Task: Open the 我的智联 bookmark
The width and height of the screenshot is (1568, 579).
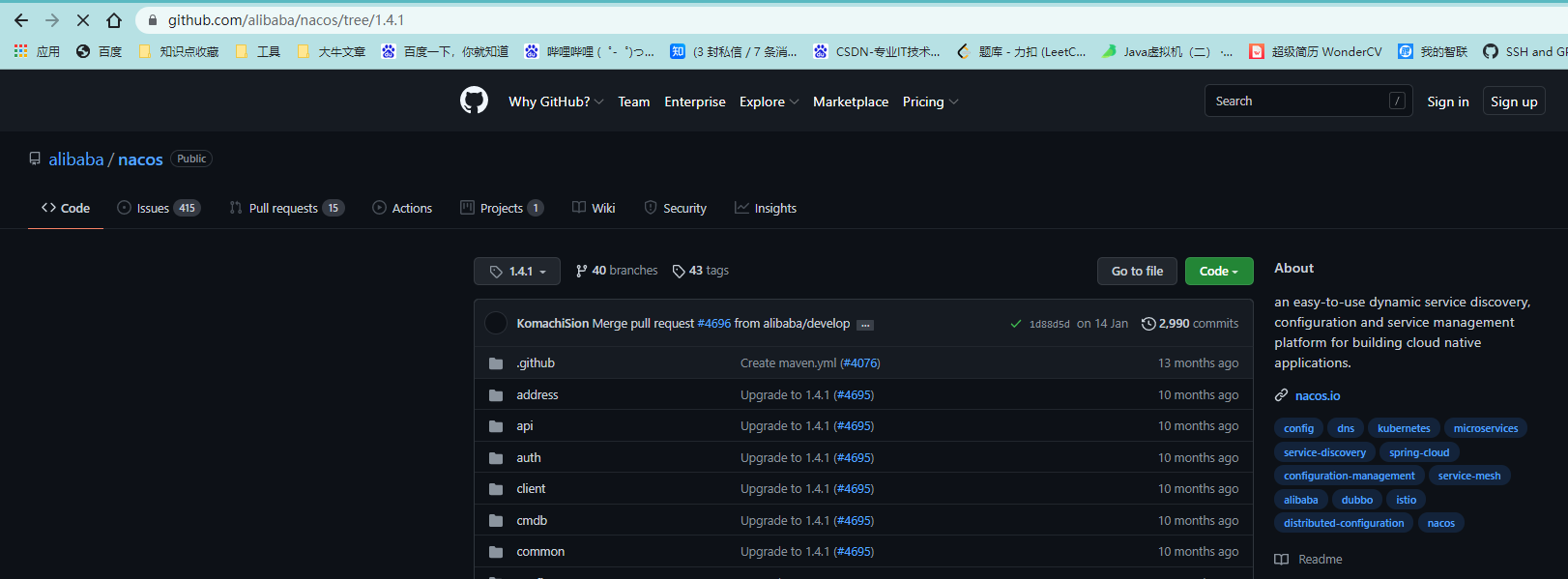Action: click(1433, 51)
